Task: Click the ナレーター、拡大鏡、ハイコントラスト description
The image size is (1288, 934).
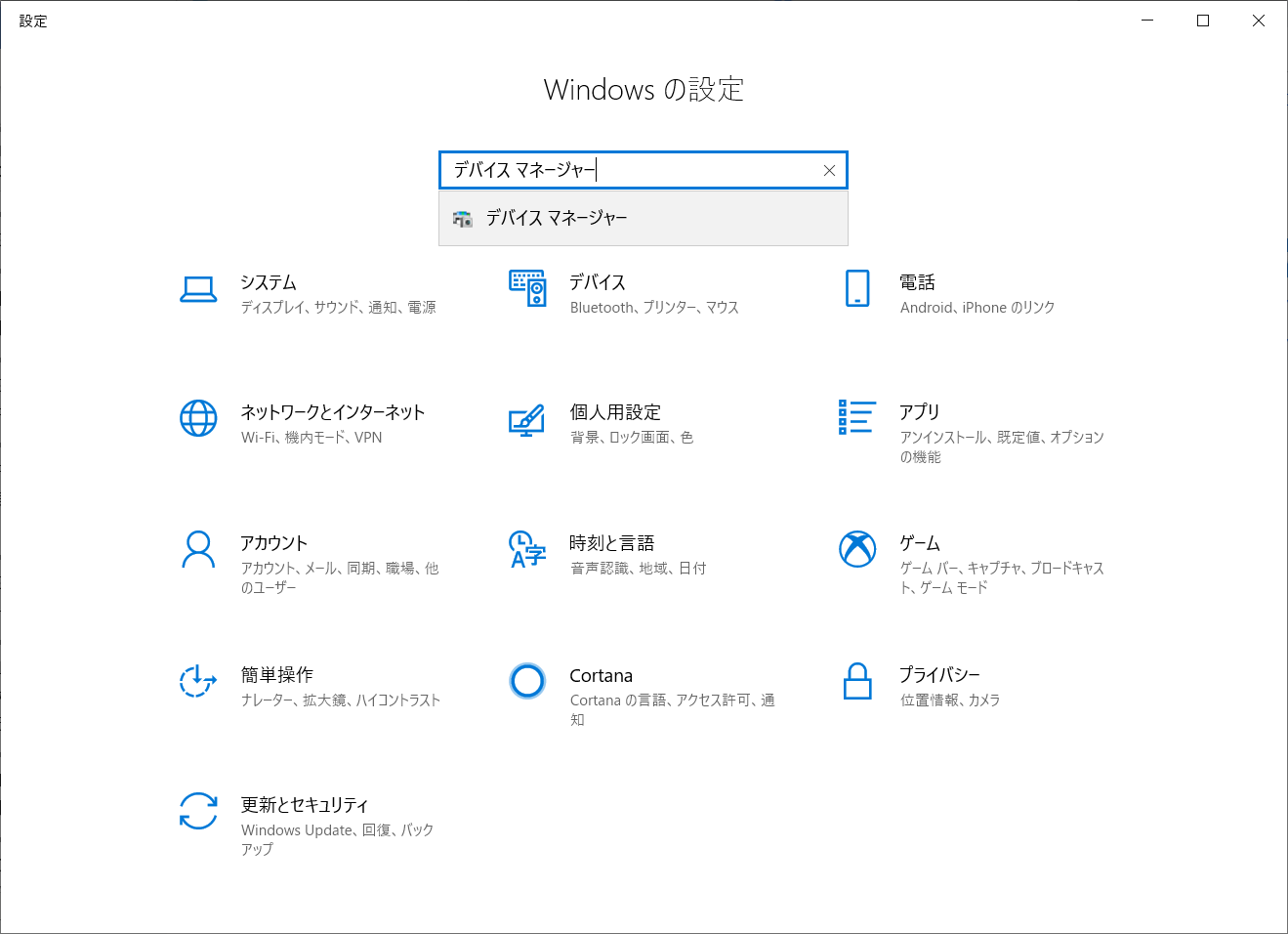Action: pyautogui.click(x=341, y=700)
